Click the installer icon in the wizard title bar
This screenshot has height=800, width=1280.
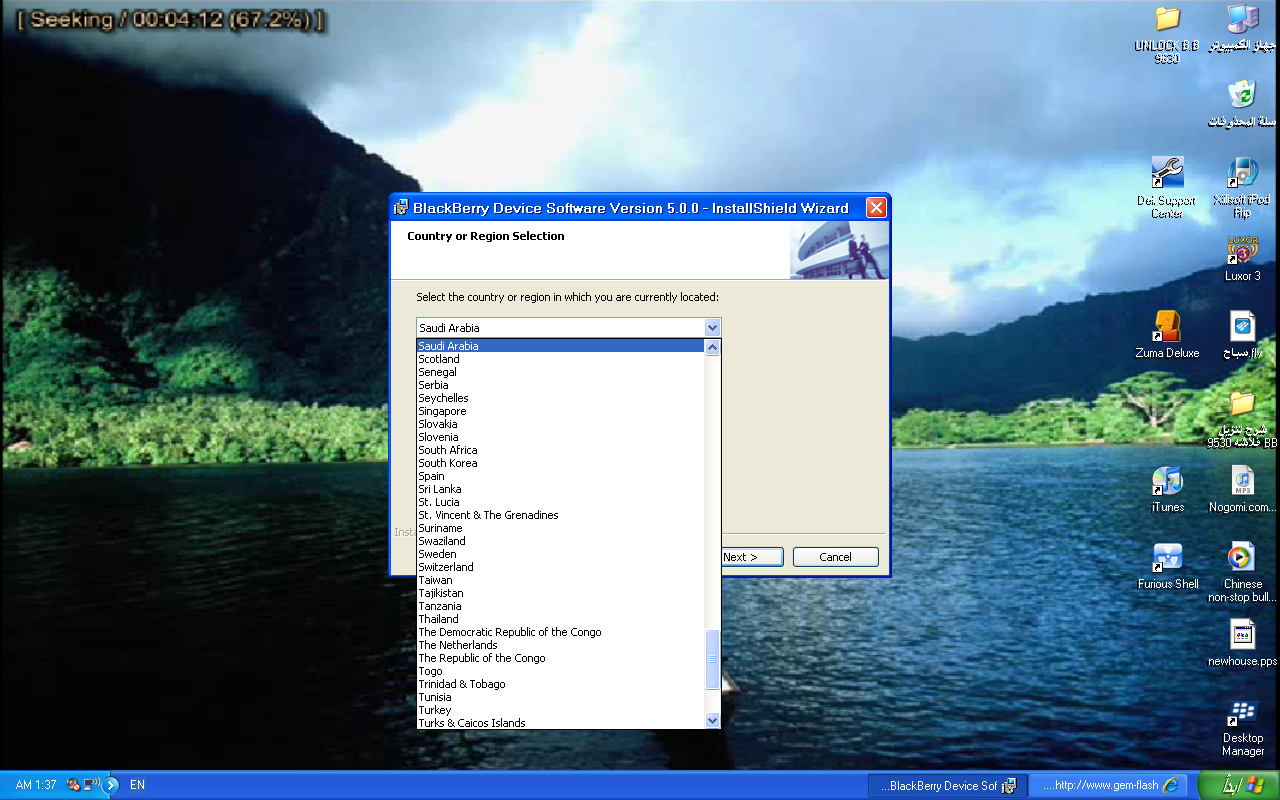(401, 208)
